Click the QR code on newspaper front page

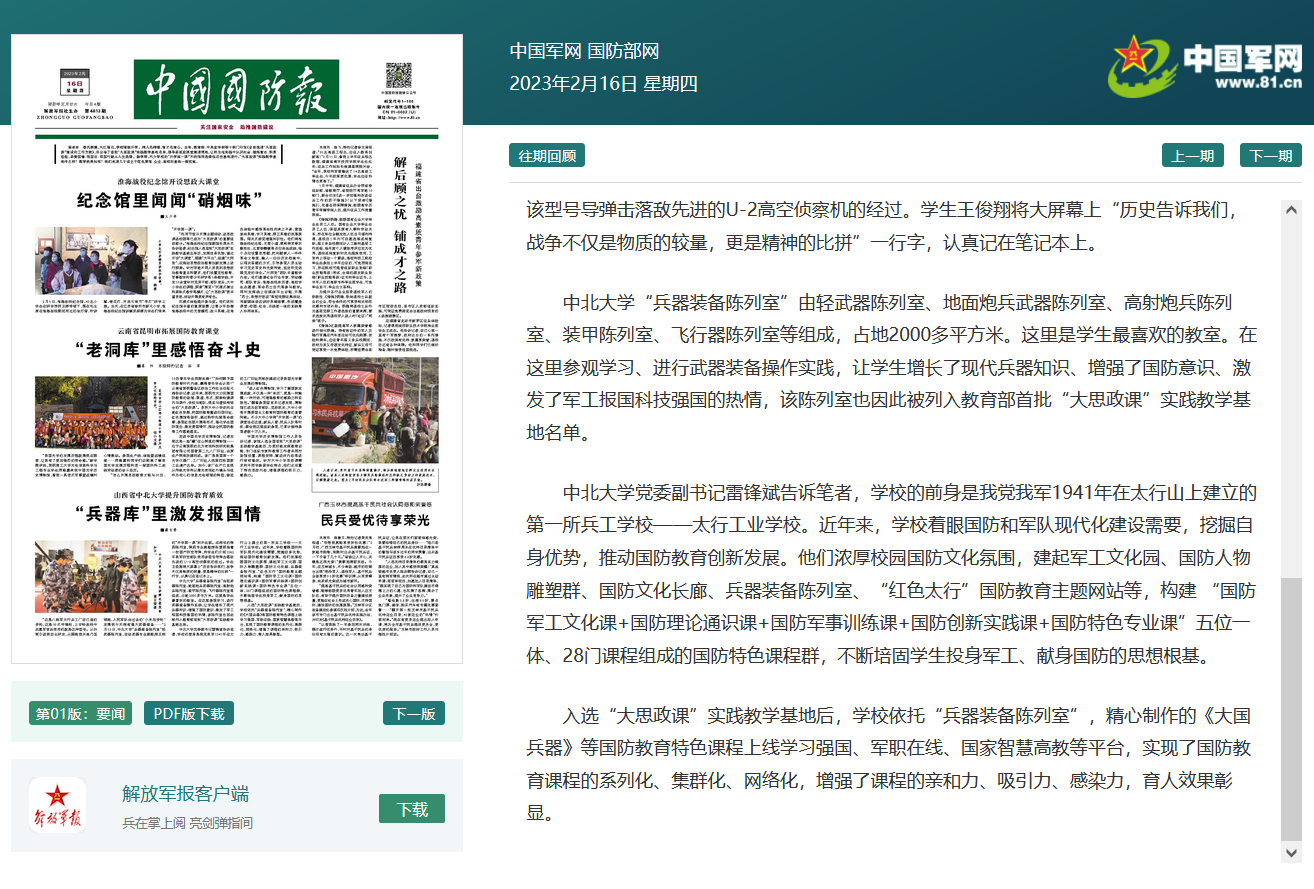pyautogui.click(x=399, y=76)
